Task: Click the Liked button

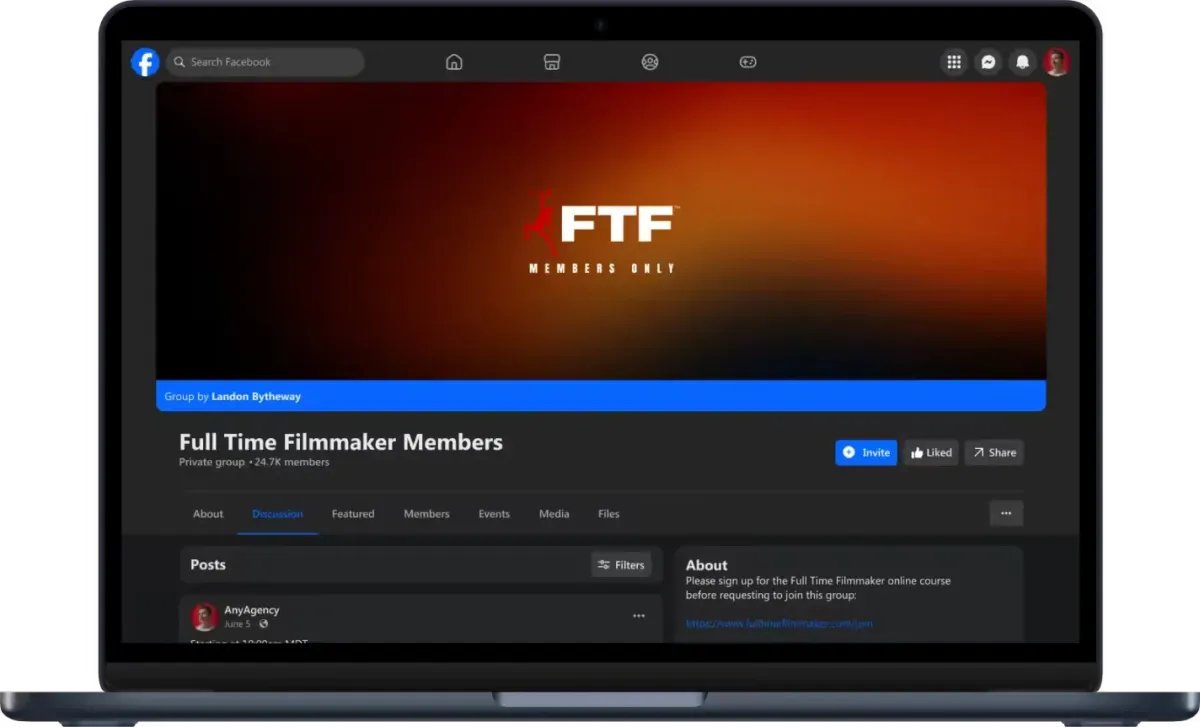Action: (x=931, y=453)
